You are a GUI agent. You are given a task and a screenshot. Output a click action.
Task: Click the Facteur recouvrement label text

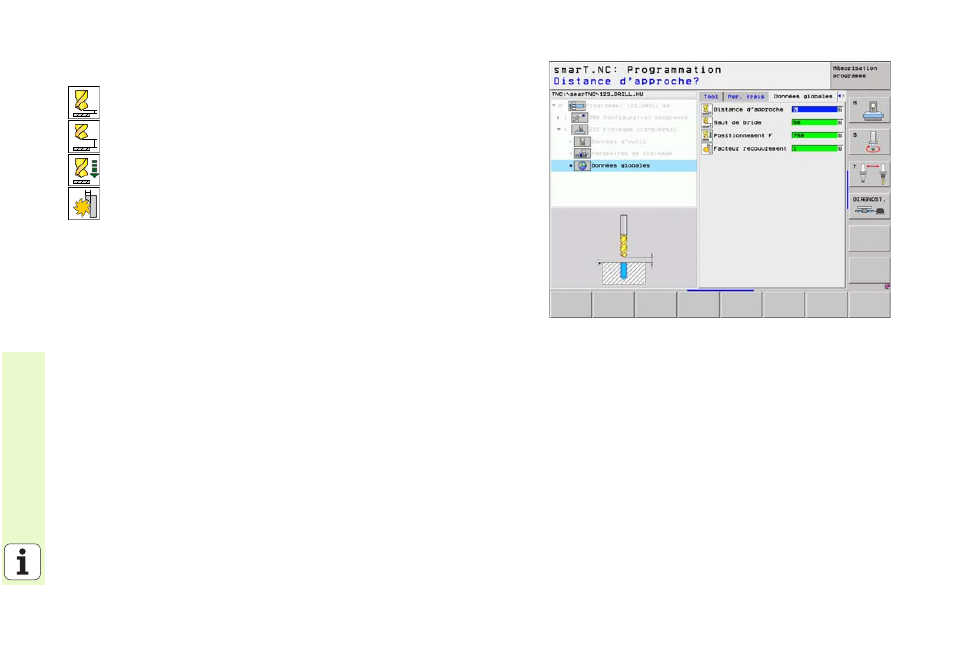coord(750,148)
